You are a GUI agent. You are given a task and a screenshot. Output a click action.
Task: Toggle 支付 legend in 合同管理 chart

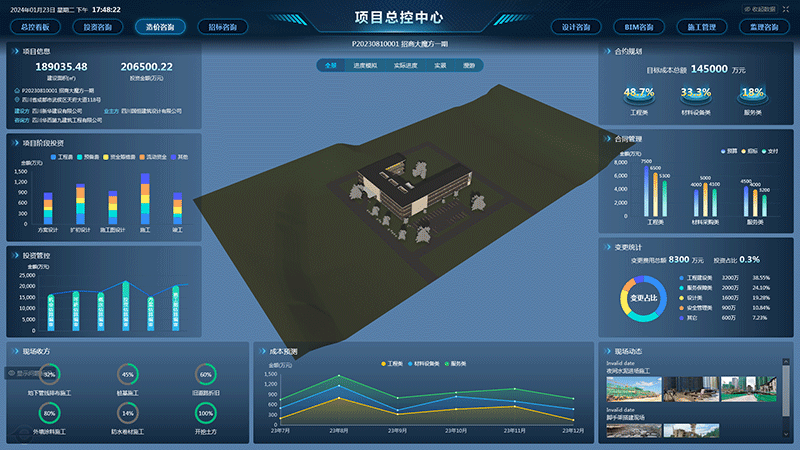coord(770,151)
